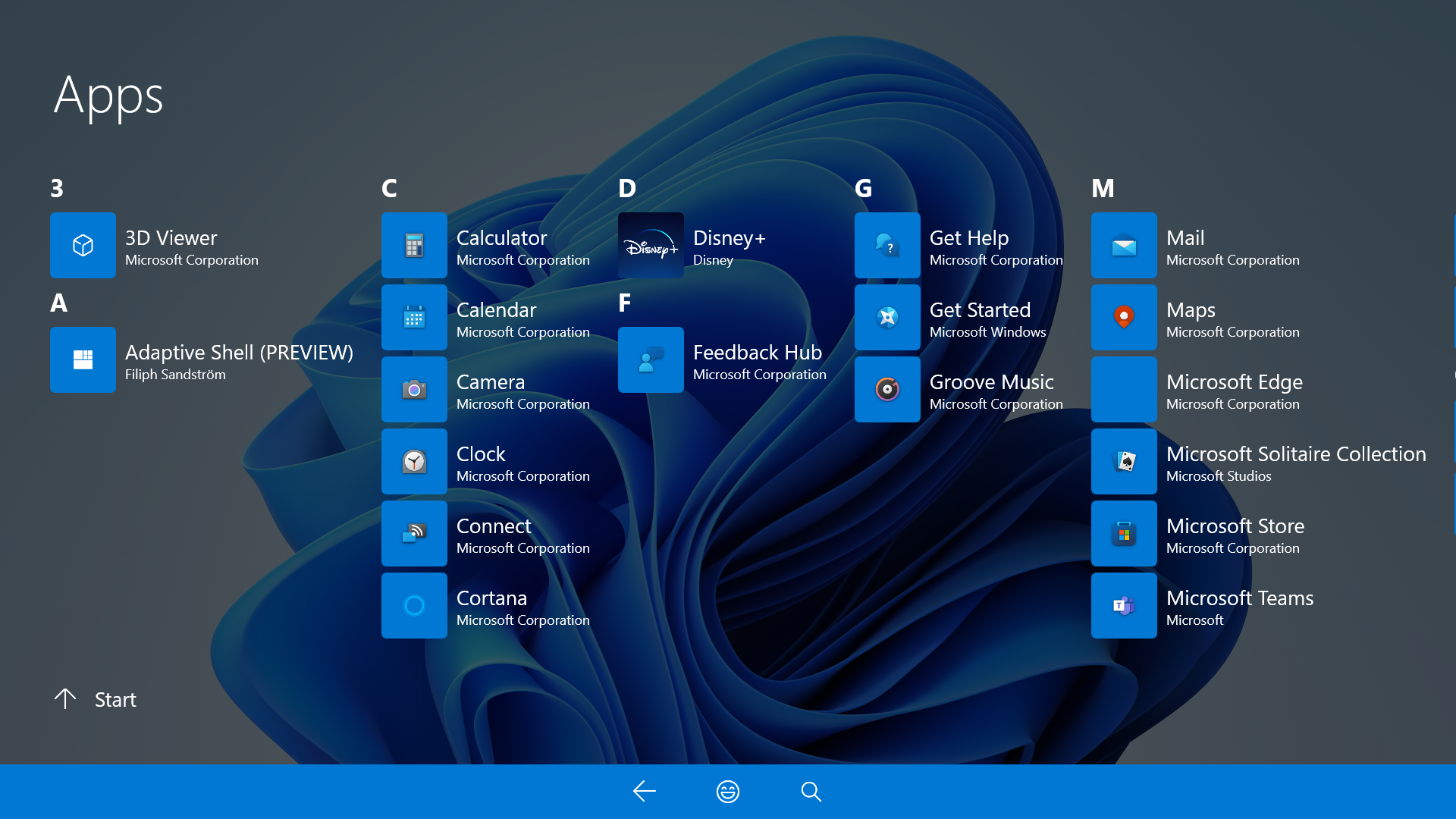Screen dimensions: 1456x819
Task: Click the Calendar app name
Action: 496,310
